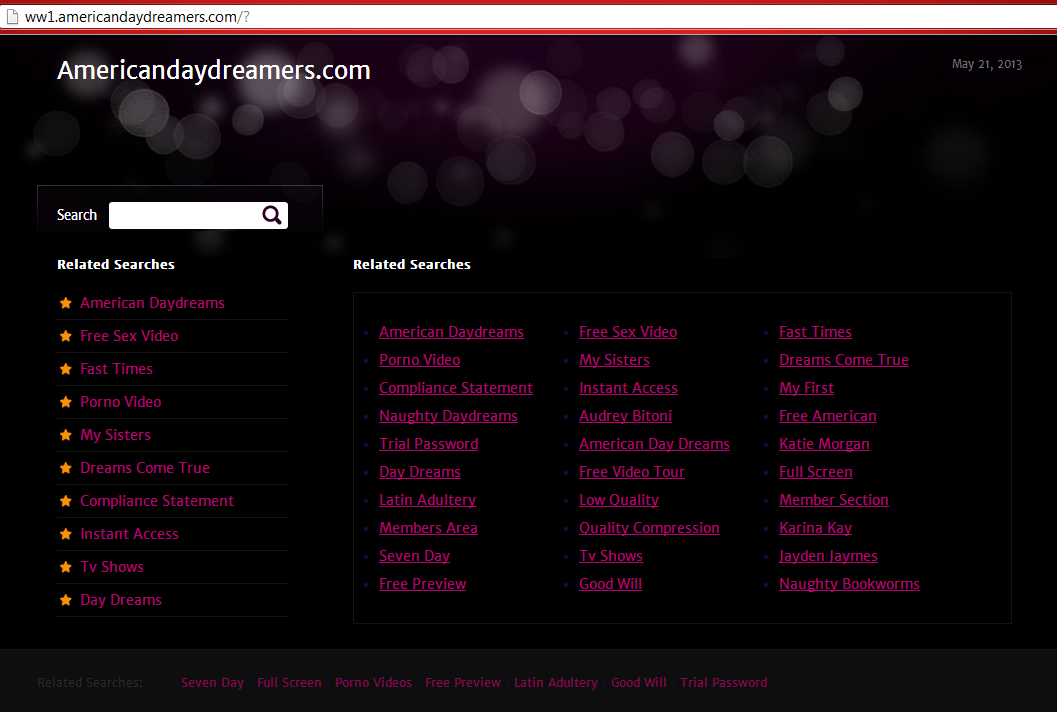Screen dimensions: 1057x712
Task: Open Seven Day link in the boxed results
Action: 415,556
